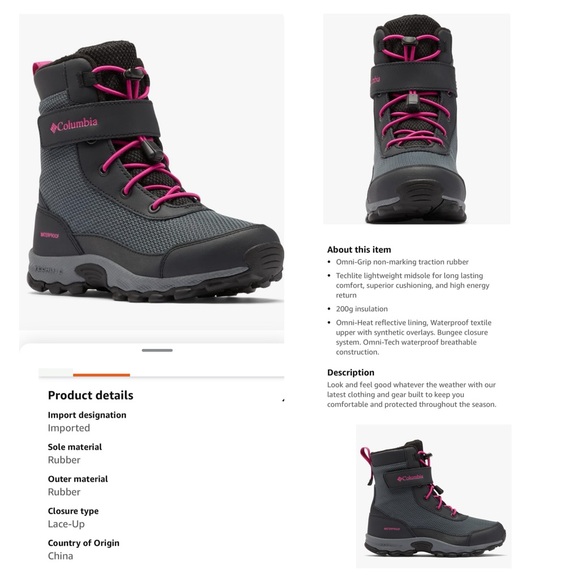Viewport: 580px width, 580px height.
Task: Click the Omni-Grip non-marking traction rubber bullet
Action: [402, 262]
